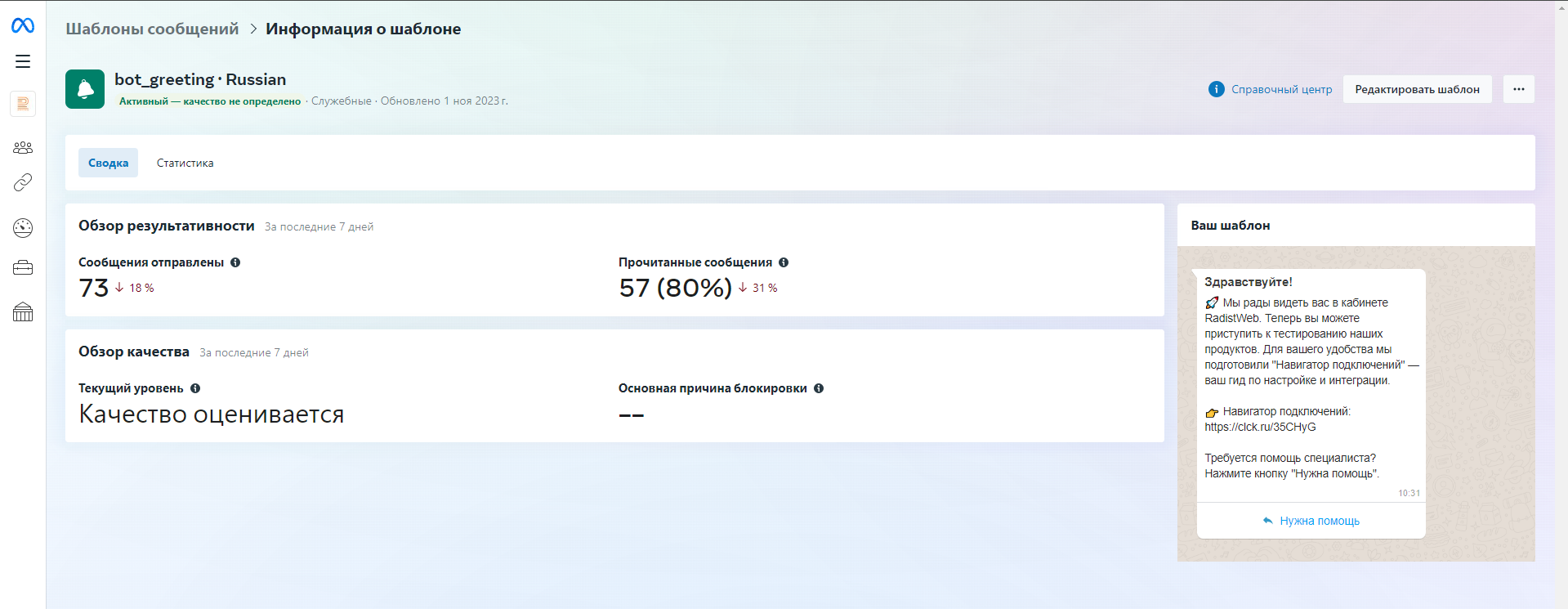This screenshot has width=1568, height=609.
Task: Click info icon next to Основная причина блокировки
Action: pyautogui.click(x=819, y=388)
